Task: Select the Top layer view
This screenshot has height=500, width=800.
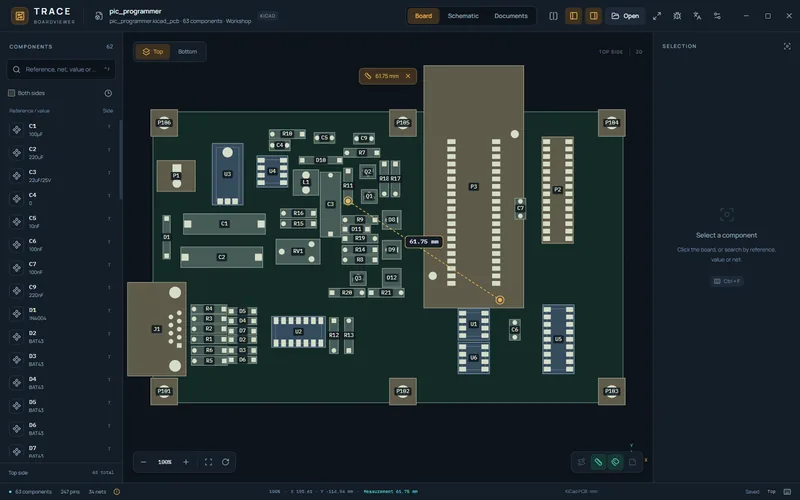Action: point(153,52)
